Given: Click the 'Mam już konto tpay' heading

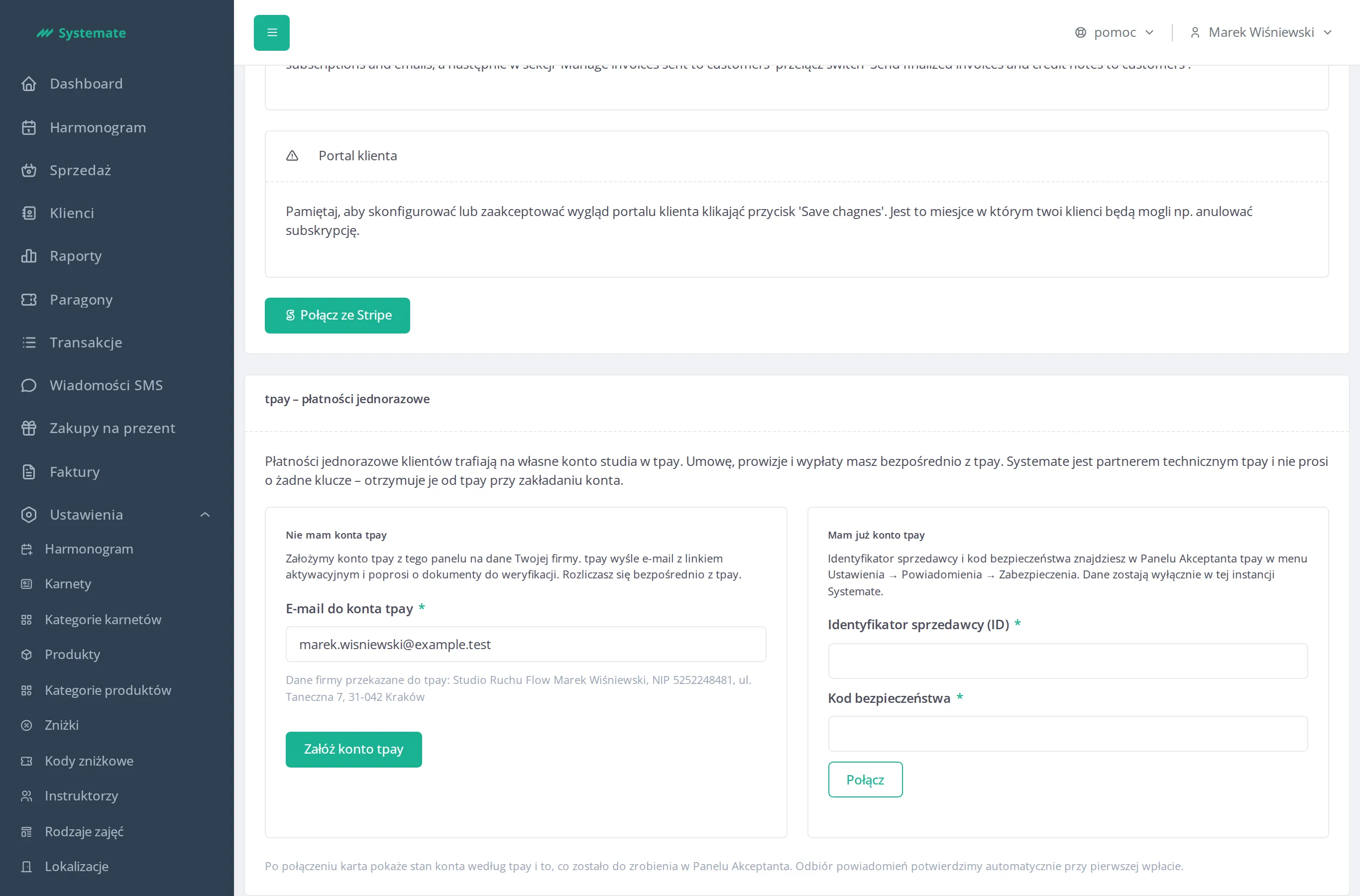Looking at the screenshot, I should tap(876, 536).
